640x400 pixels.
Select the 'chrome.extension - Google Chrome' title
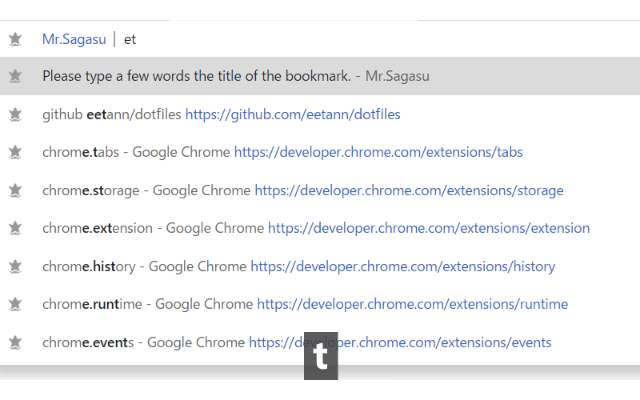pos(153,228)
